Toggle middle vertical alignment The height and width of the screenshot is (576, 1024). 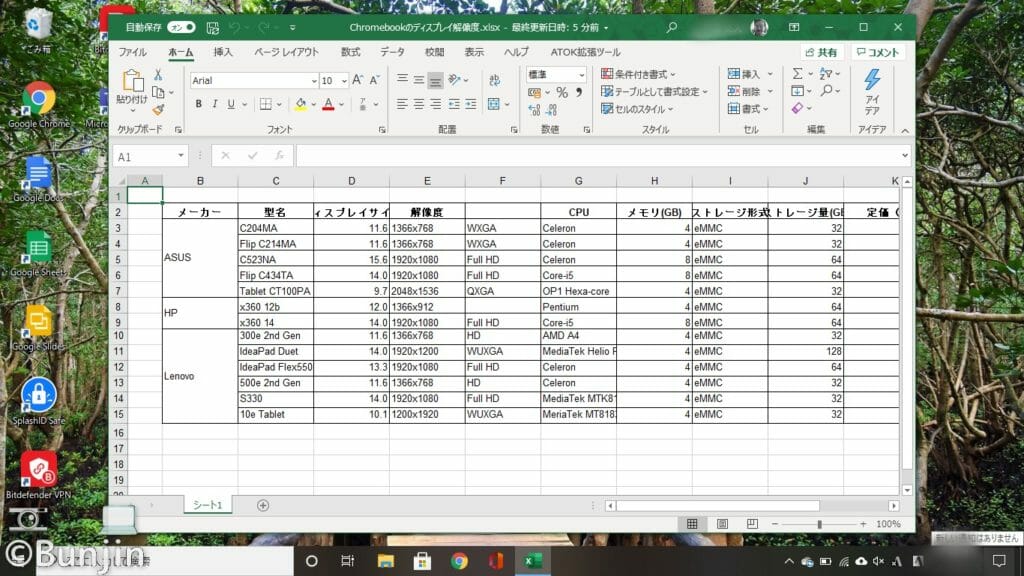419,80
